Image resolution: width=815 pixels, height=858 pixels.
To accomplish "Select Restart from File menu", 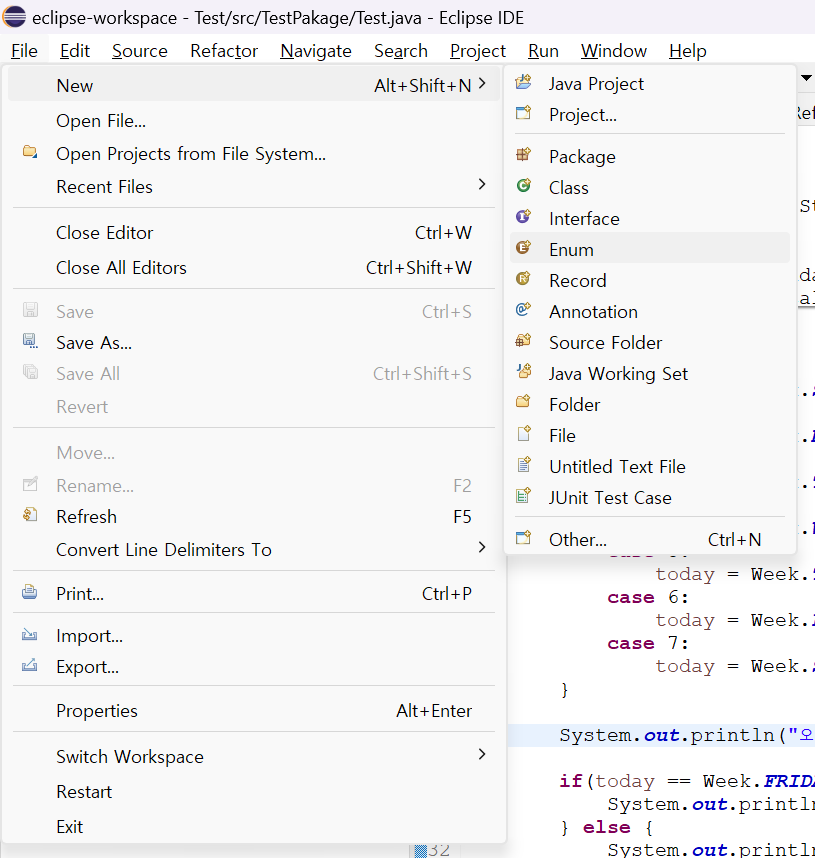I will tap(254, 792).
